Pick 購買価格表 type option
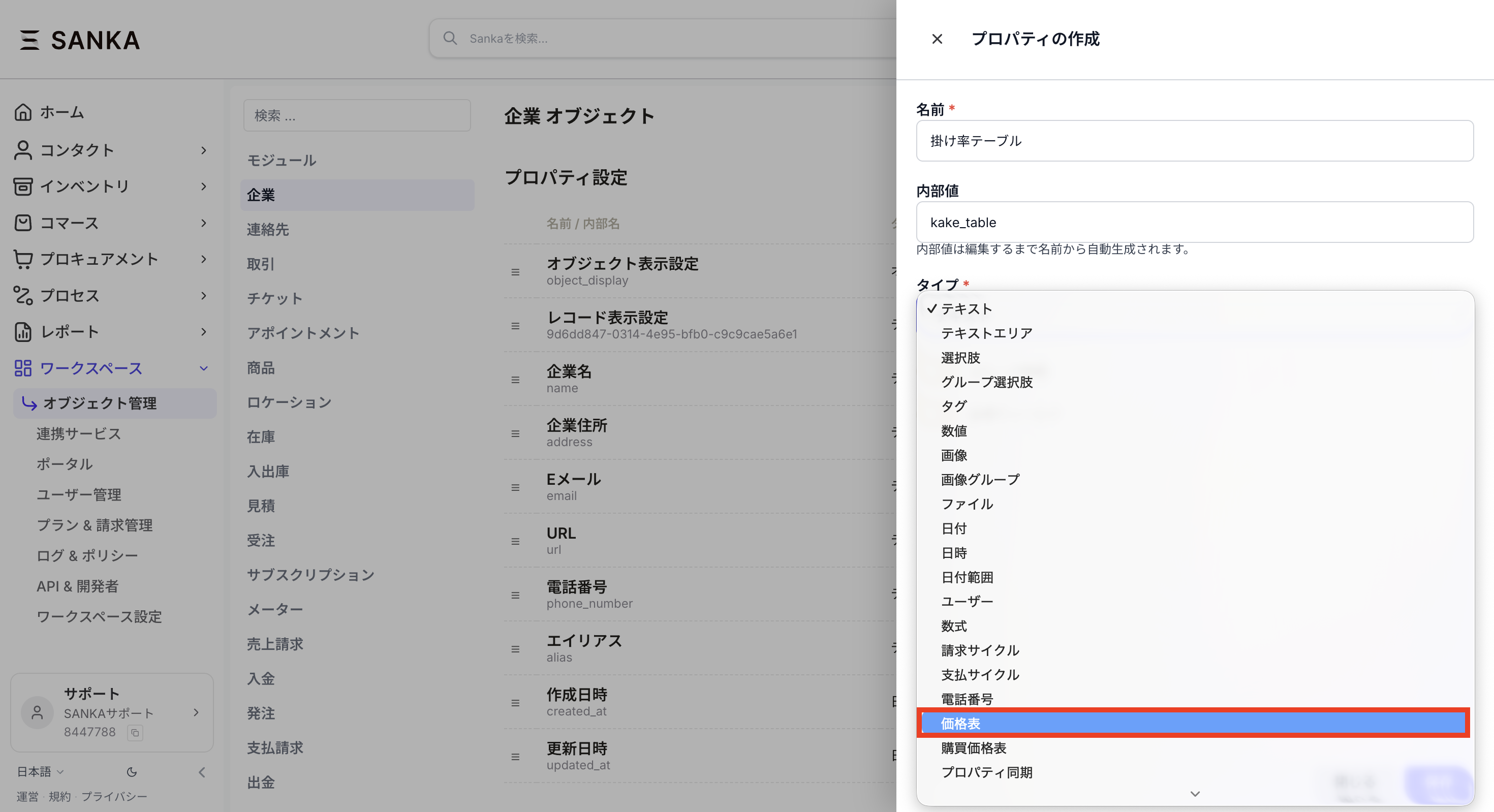The width and height of the screenshot is (1494, 812). coord(974,748)
